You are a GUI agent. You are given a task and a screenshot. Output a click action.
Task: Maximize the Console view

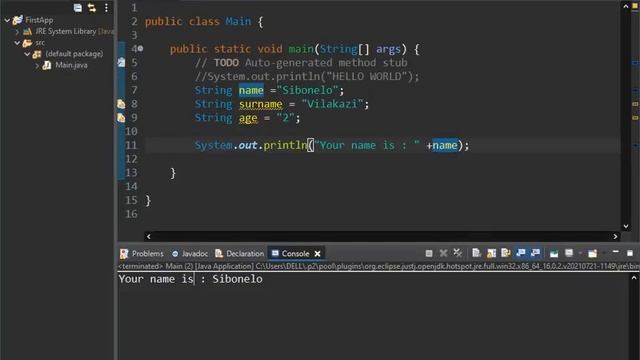coord(630,253)
